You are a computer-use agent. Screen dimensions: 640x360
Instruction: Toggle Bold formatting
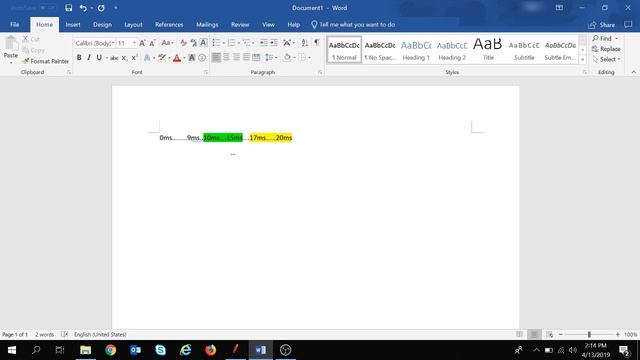[x=79, y=58]
